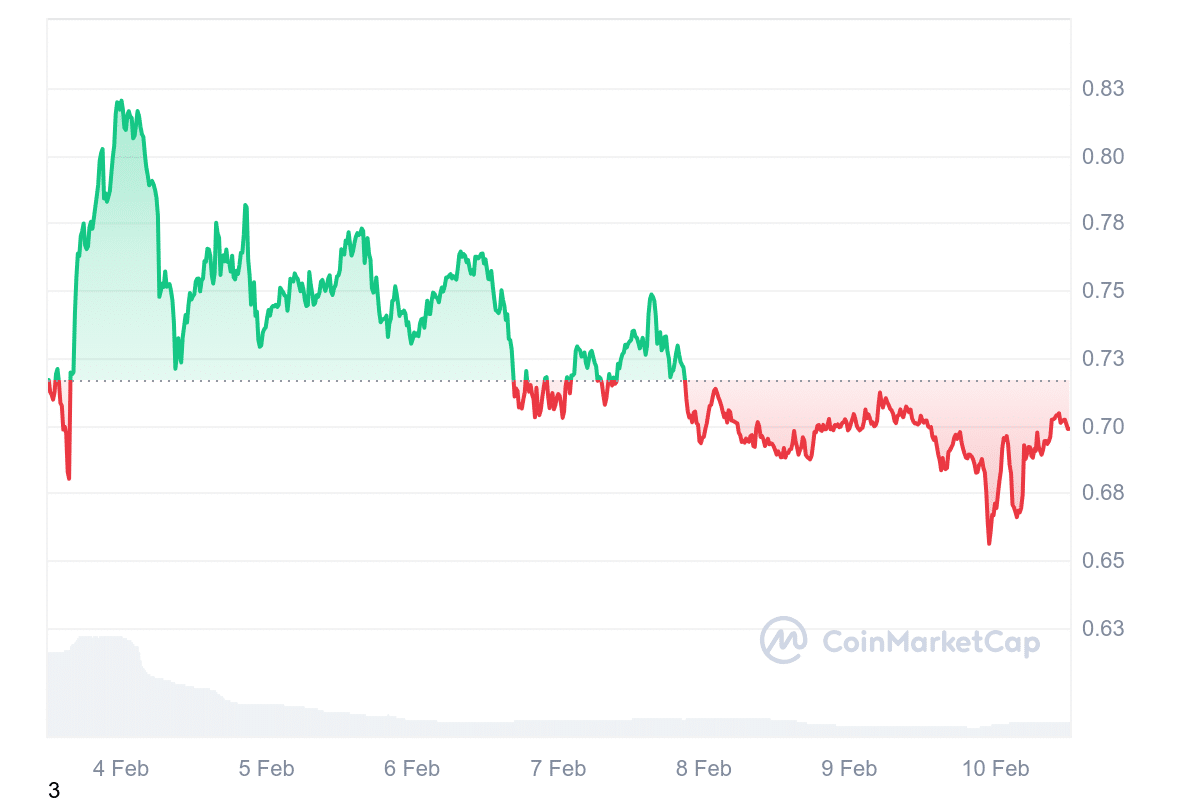Select the 0.63 price level label

point(1103,629)
